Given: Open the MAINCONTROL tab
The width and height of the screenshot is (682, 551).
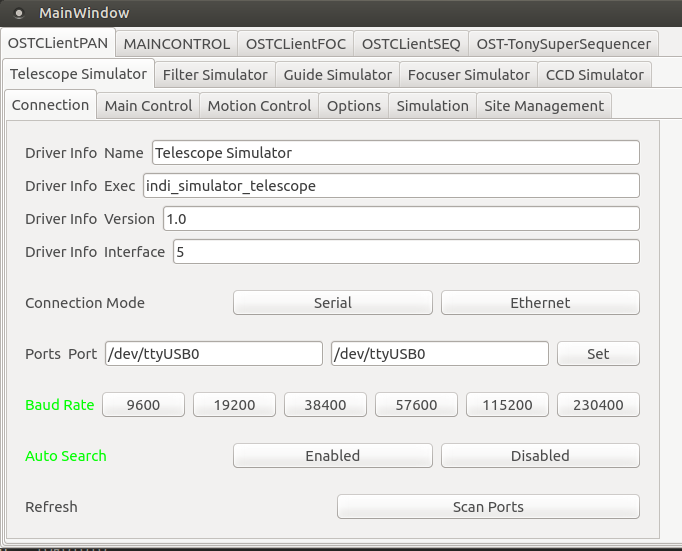Looking at the screenshot, I should 177,44.
